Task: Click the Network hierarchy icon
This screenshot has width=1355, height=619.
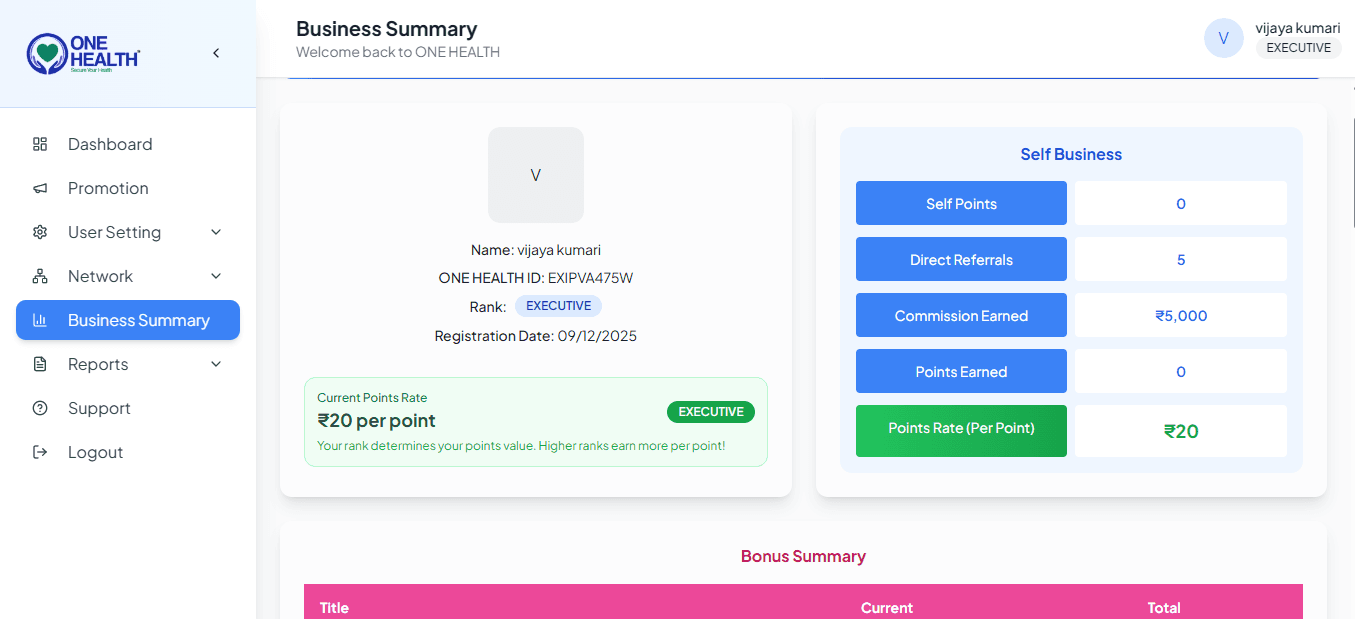Action: pos(40,276)
